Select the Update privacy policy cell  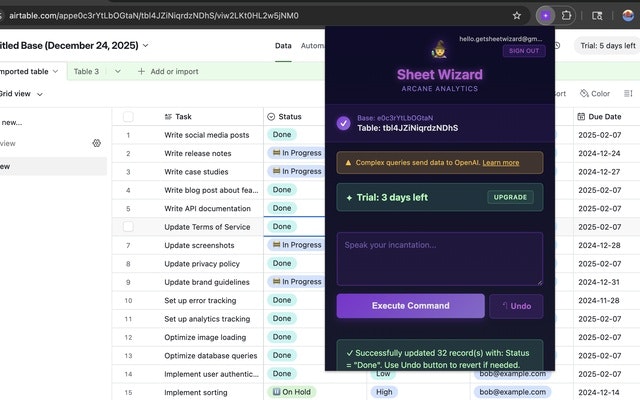(x=202, y=264)
